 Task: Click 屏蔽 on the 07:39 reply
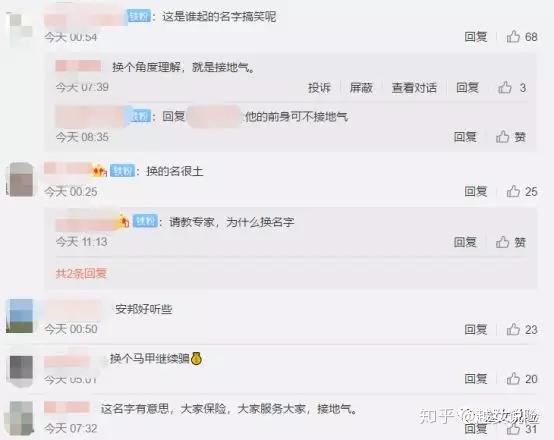coord(361,88)
